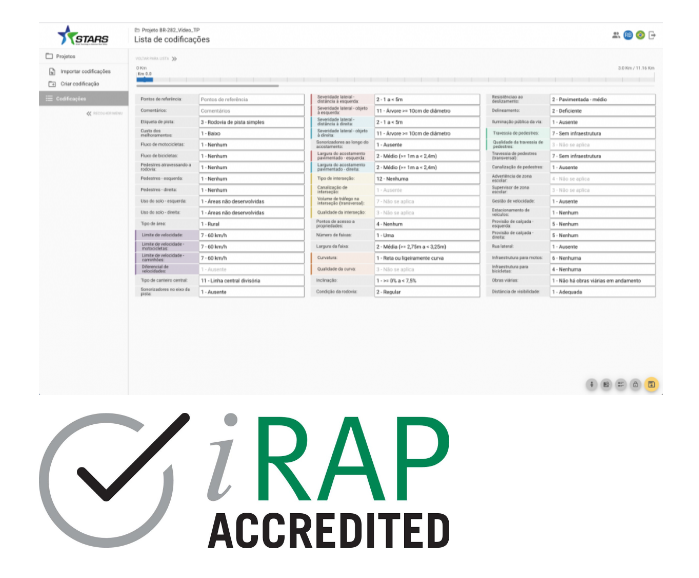
Task: Click the 11.16 Km distance readout
Action: point(636,68)
